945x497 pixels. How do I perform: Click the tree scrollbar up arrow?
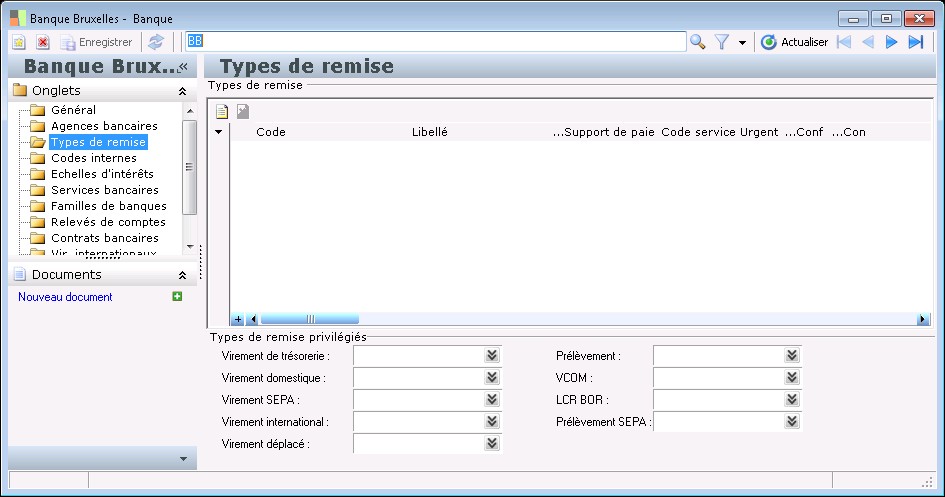tap(190, 111)
